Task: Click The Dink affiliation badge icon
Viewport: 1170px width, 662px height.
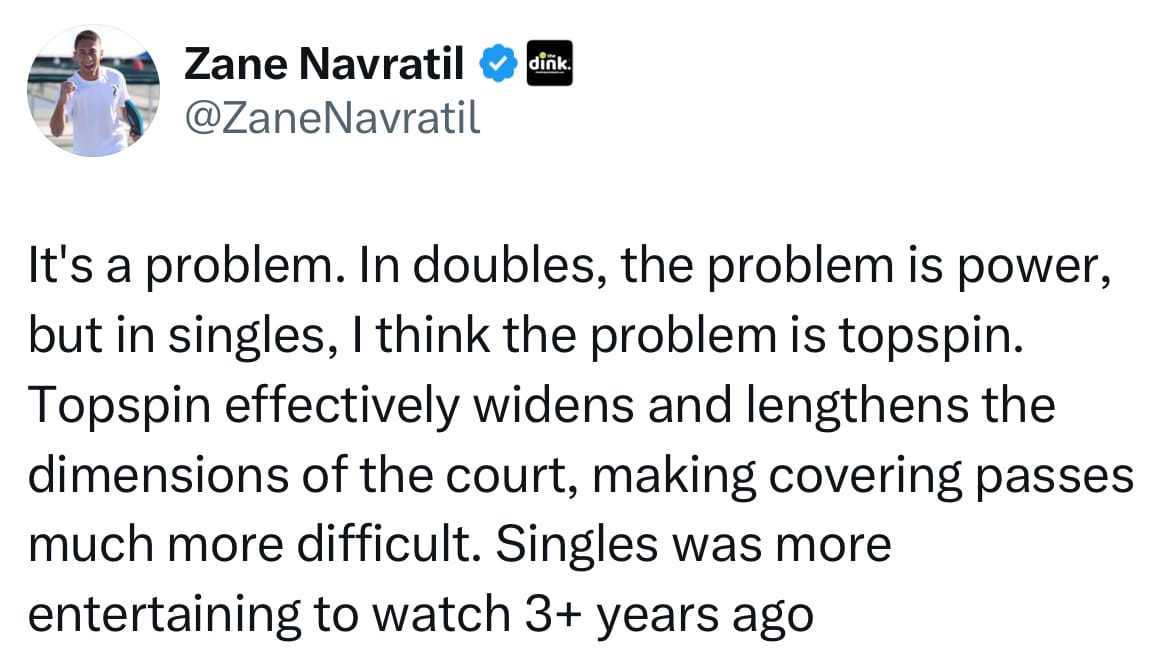Action: [548, 66]
